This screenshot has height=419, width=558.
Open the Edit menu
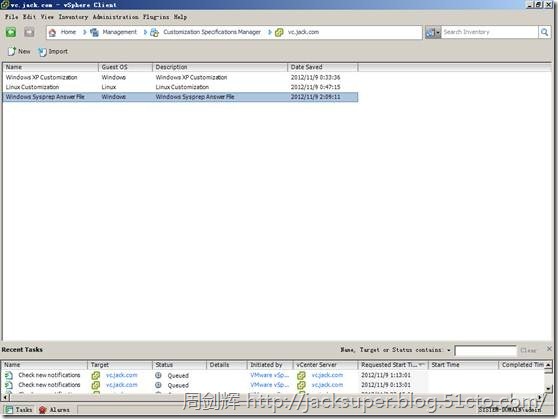pyautogui.click(x=29, y=17)
